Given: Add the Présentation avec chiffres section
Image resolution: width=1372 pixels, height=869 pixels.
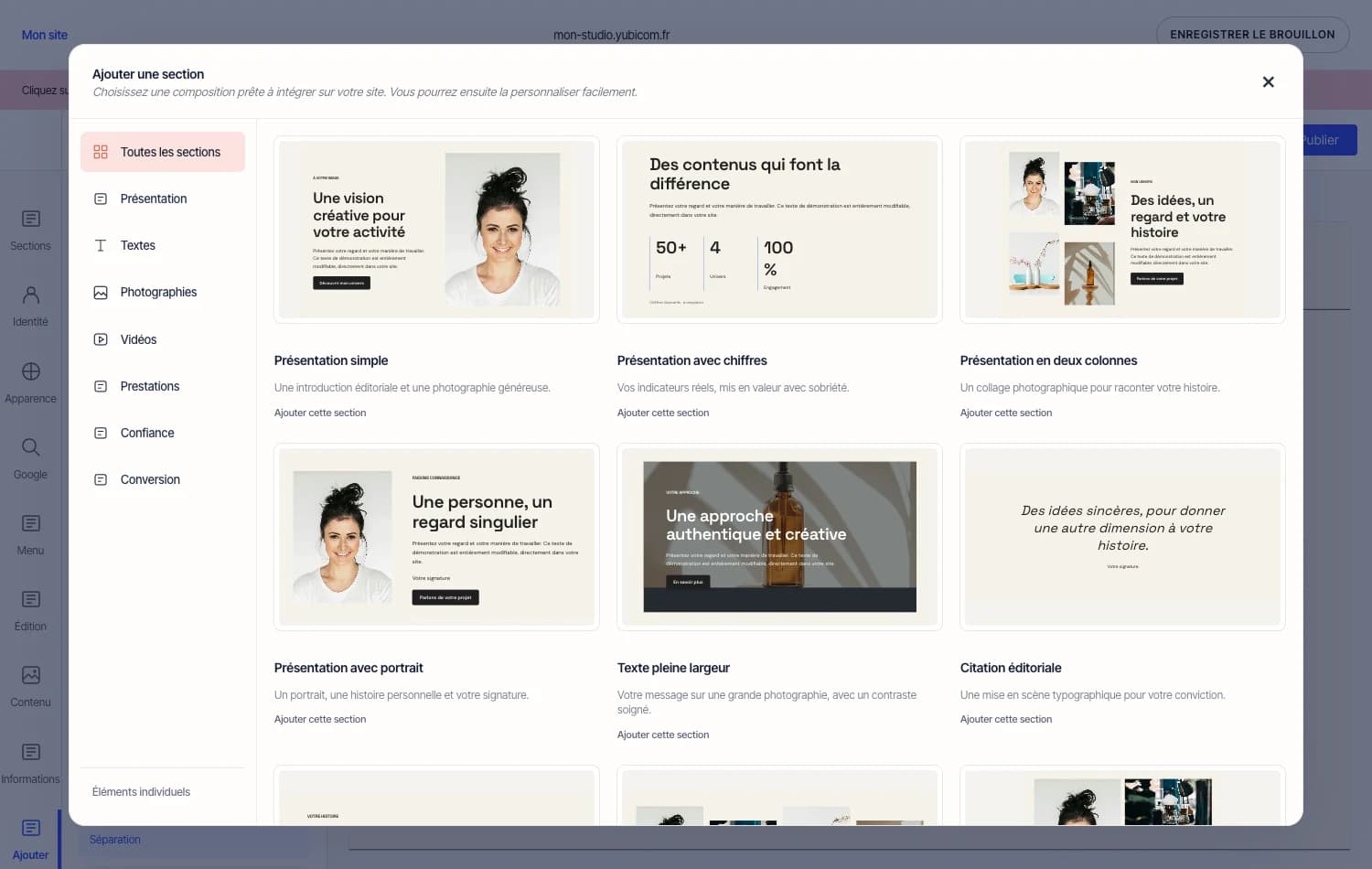Looking at the screenshot, I should [663, 413].
